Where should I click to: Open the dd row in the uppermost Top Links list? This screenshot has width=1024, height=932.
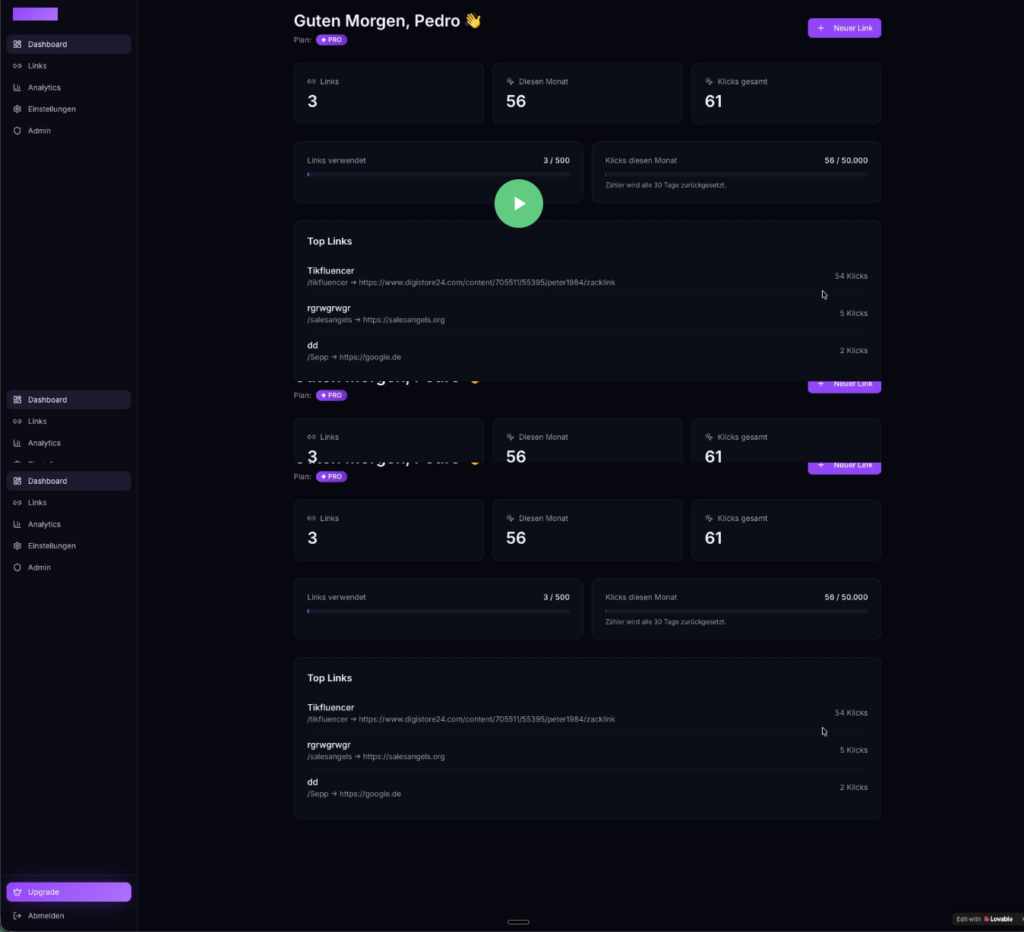pos(587,351)
